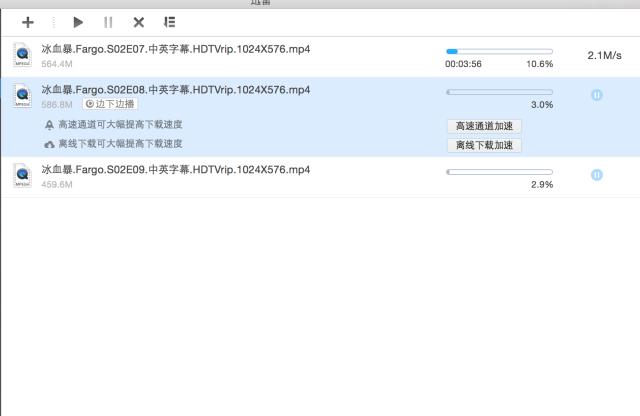640x416 pixels.
Task: Open the task list sort icon
Action: click(x=169, y=22)
